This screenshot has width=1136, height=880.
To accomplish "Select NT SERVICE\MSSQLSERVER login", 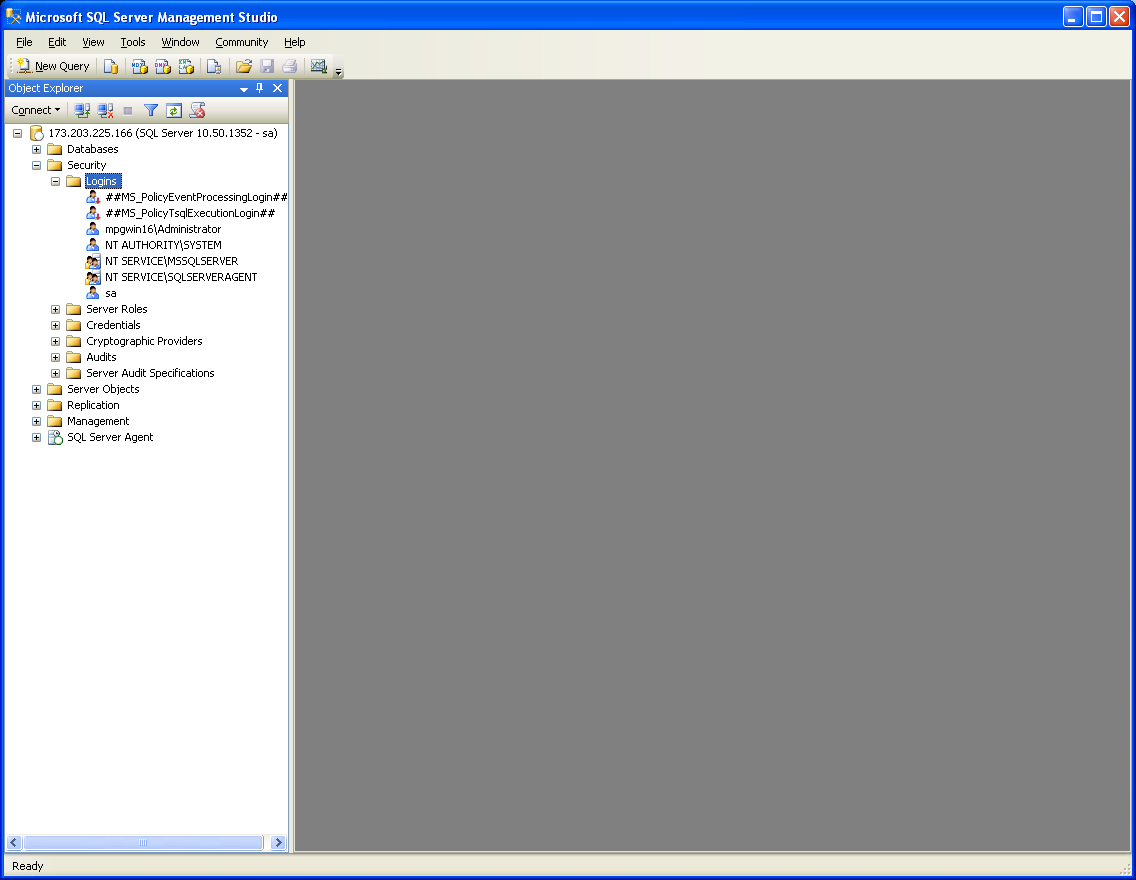I will point(171,261).
